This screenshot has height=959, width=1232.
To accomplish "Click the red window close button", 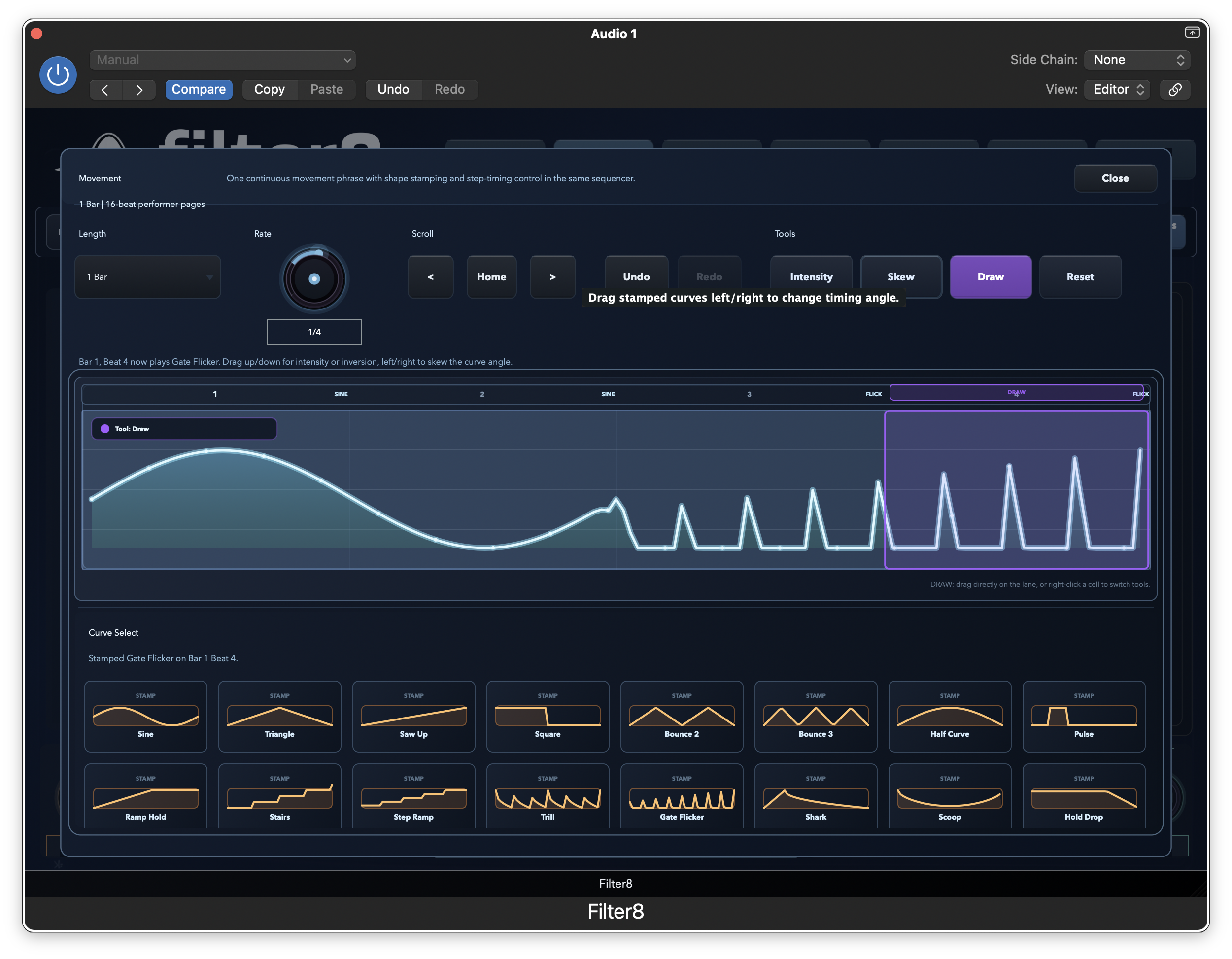I will coord(36,34).
